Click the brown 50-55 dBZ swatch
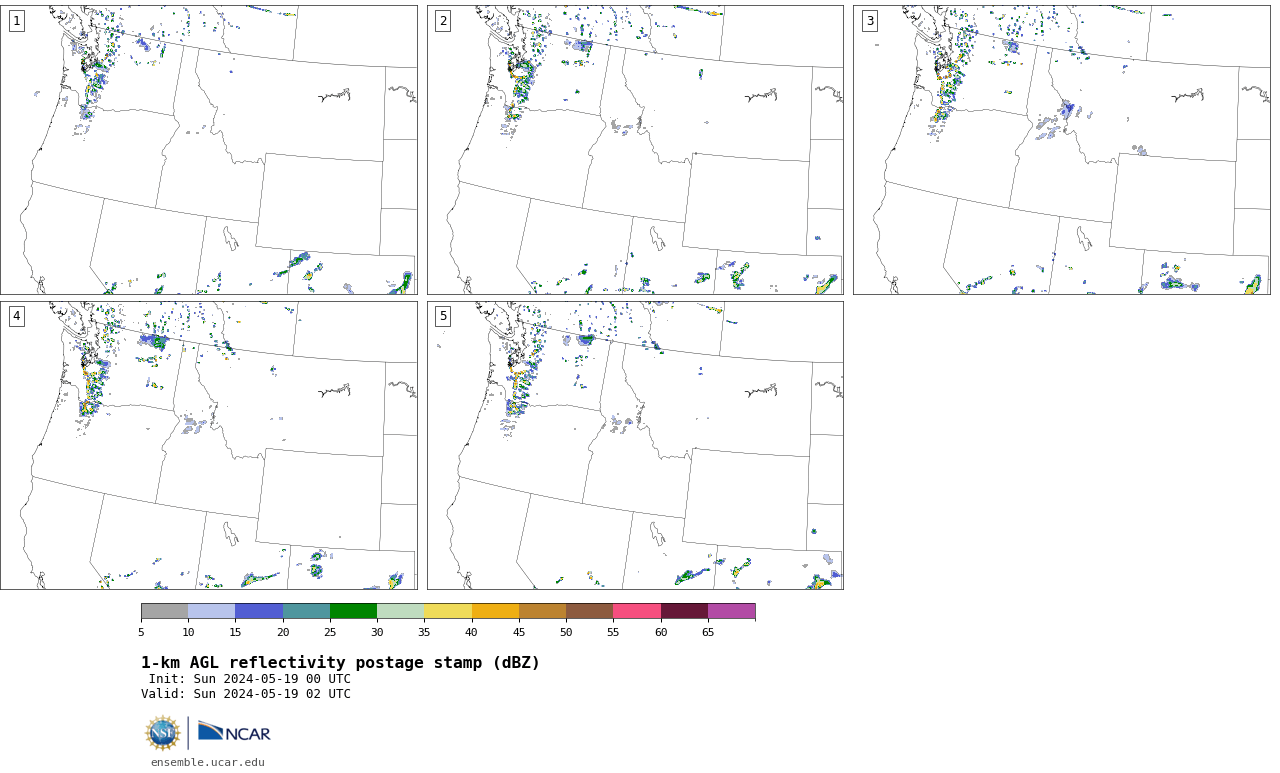 tap(589, 611)
